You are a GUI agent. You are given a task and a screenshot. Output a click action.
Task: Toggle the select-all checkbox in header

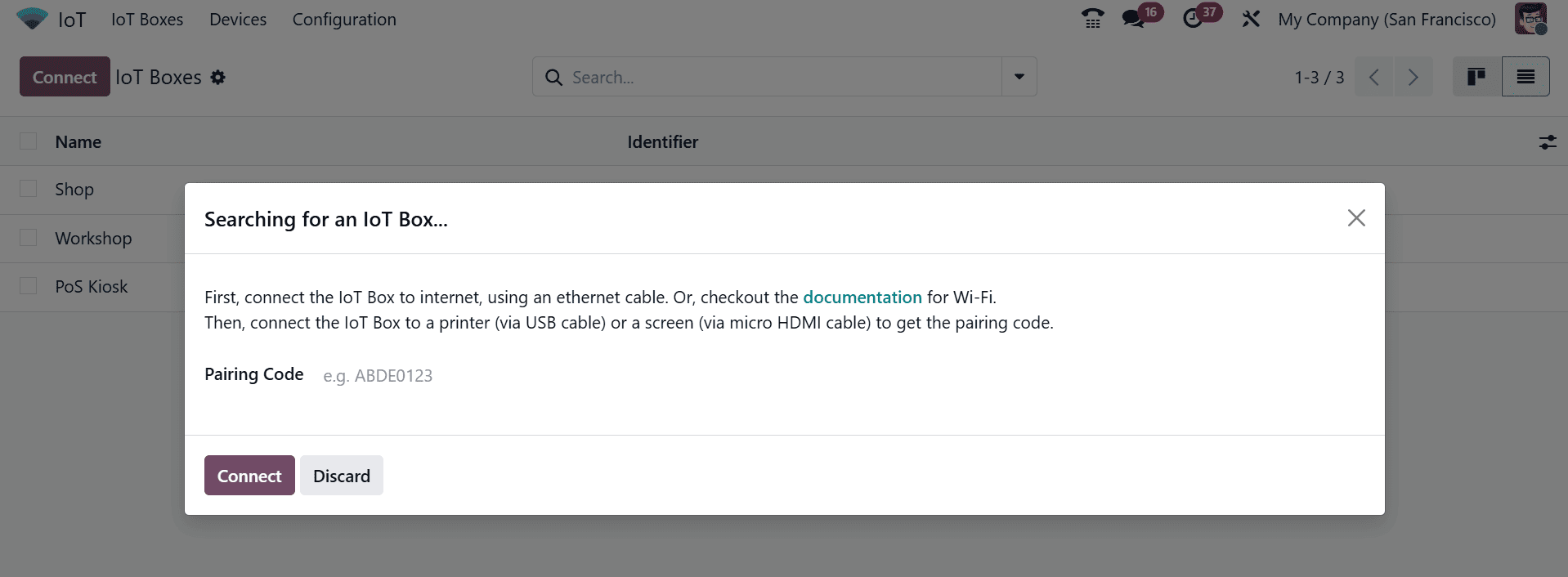[x=29, y=141]
